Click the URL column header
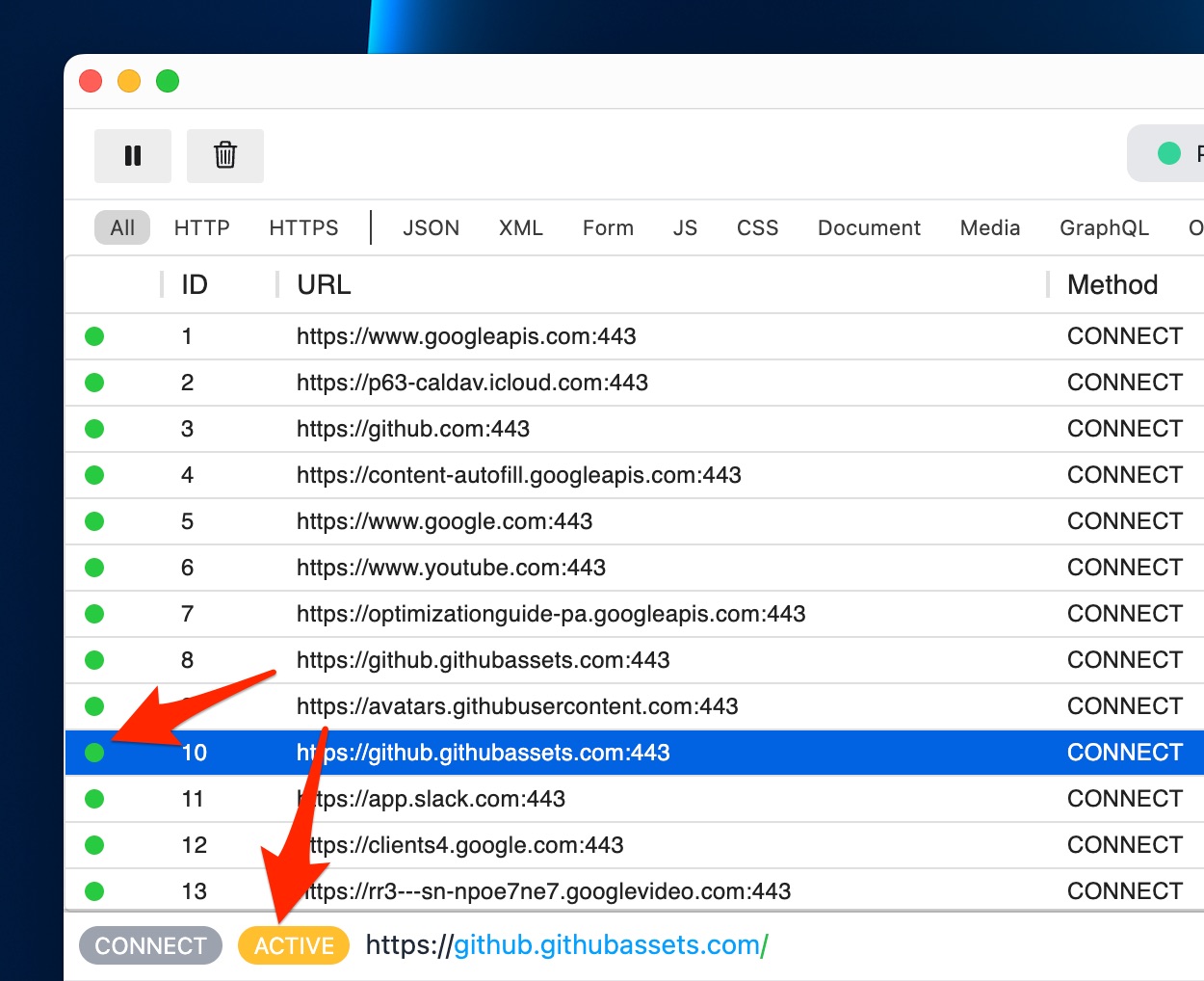 click(323, 284)
